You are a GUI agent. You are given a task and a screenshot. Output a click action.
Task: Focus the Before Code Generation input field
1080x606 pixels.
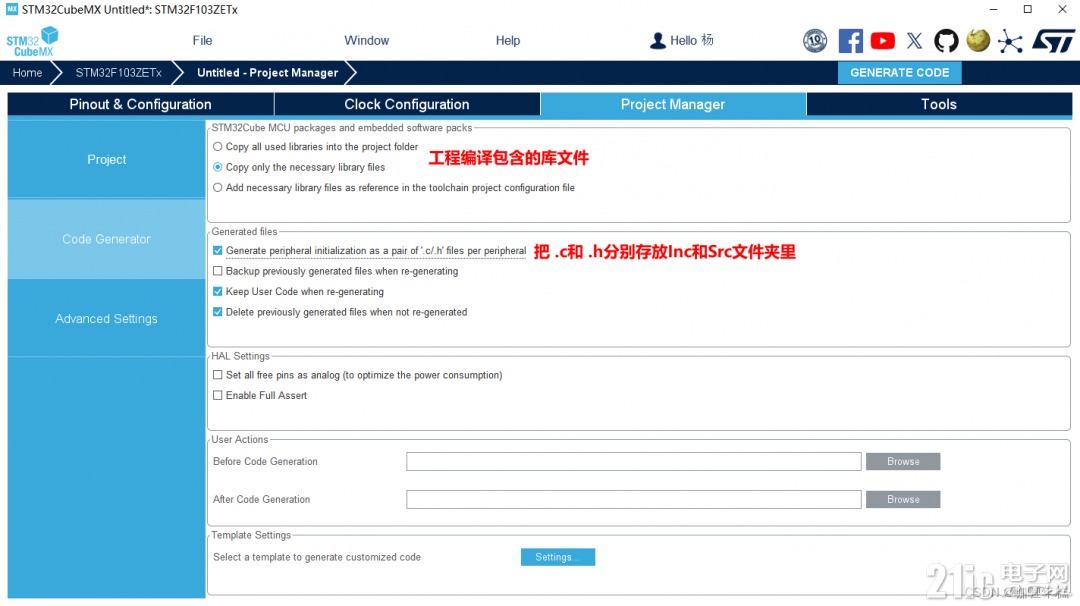[x=634, y=461]
